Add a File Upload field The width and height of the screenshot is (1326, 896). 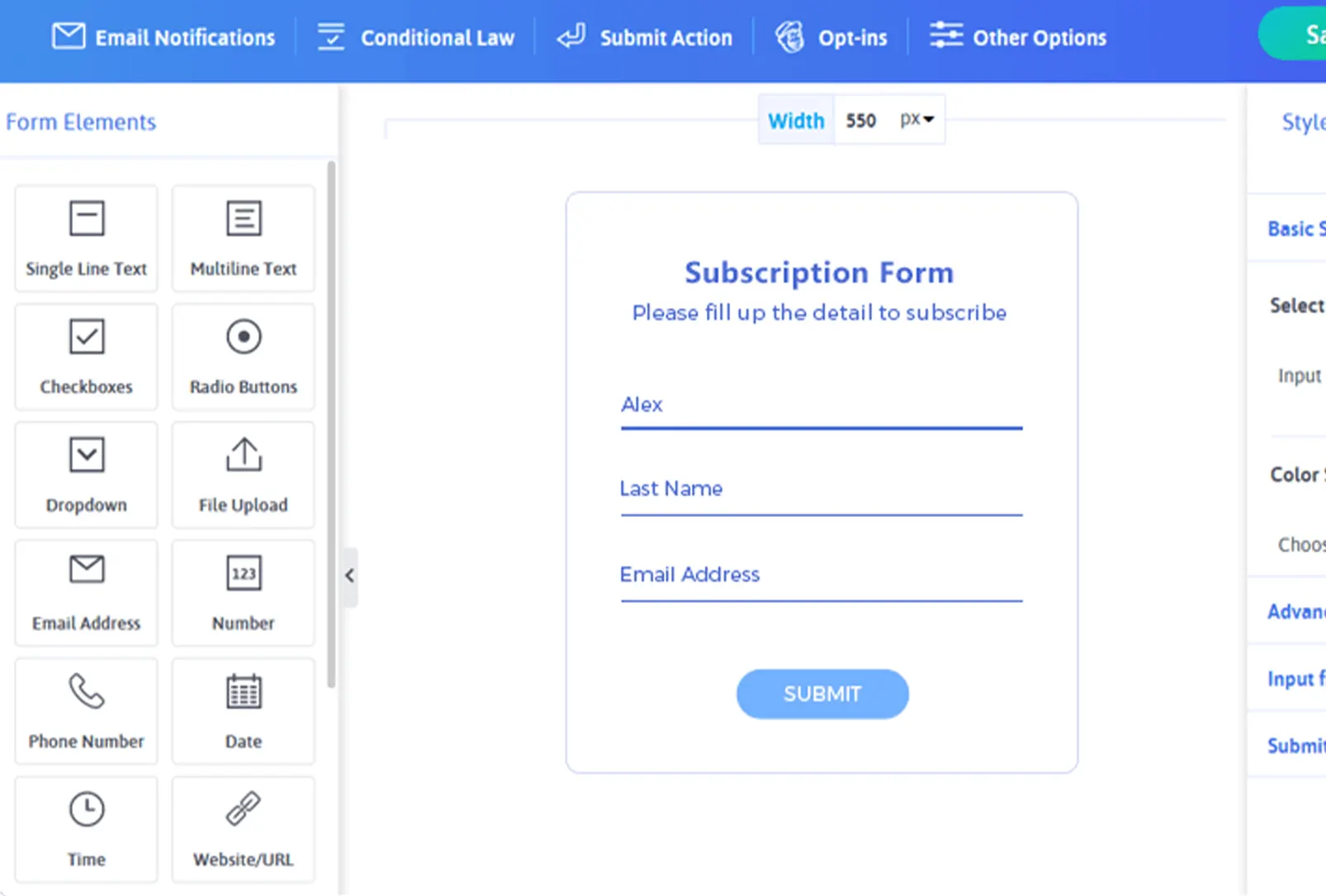pos(243,475)
